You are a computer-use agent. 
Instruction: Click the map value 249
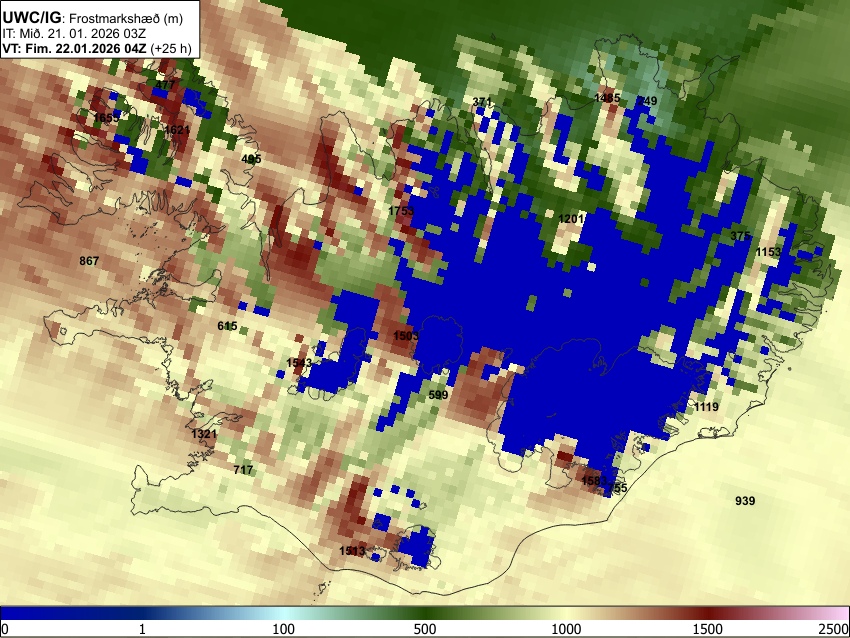647,101
